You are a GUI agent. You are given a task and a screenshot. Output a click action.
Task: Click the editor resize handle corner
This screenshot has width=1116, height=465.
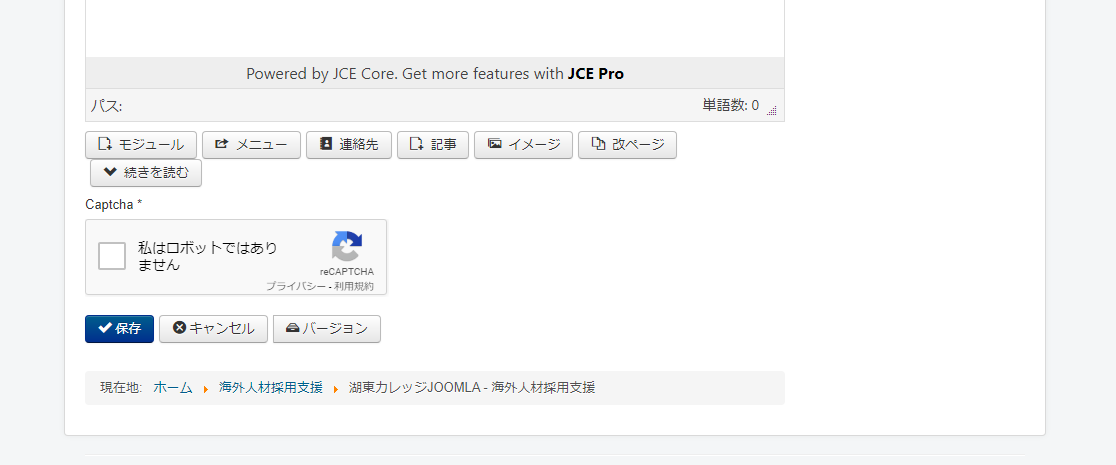(x=772, y=111)
